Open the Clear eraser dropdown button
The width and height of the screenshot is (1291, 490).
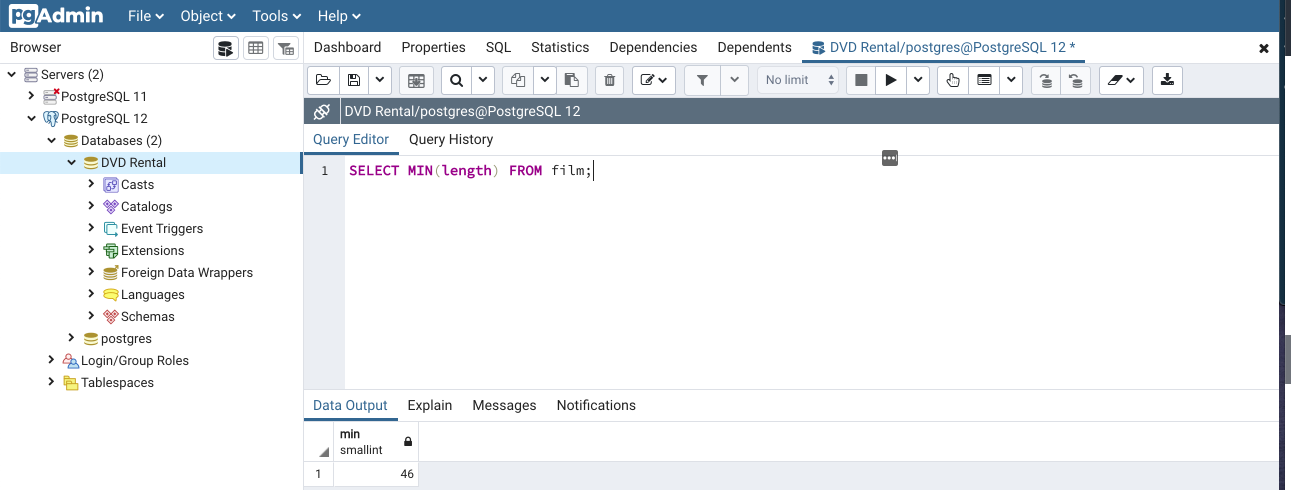1121,80
